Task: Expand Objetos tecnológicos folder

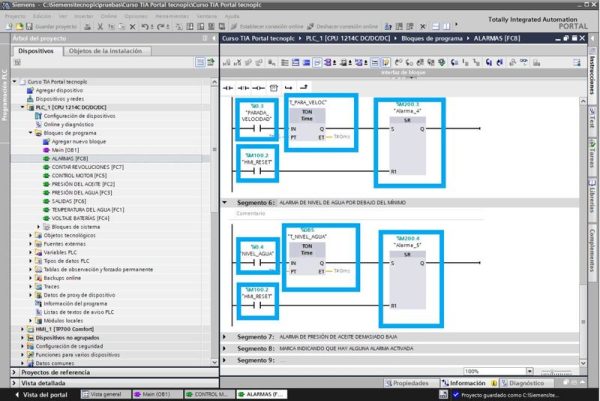Action: [x=31, y=235]
